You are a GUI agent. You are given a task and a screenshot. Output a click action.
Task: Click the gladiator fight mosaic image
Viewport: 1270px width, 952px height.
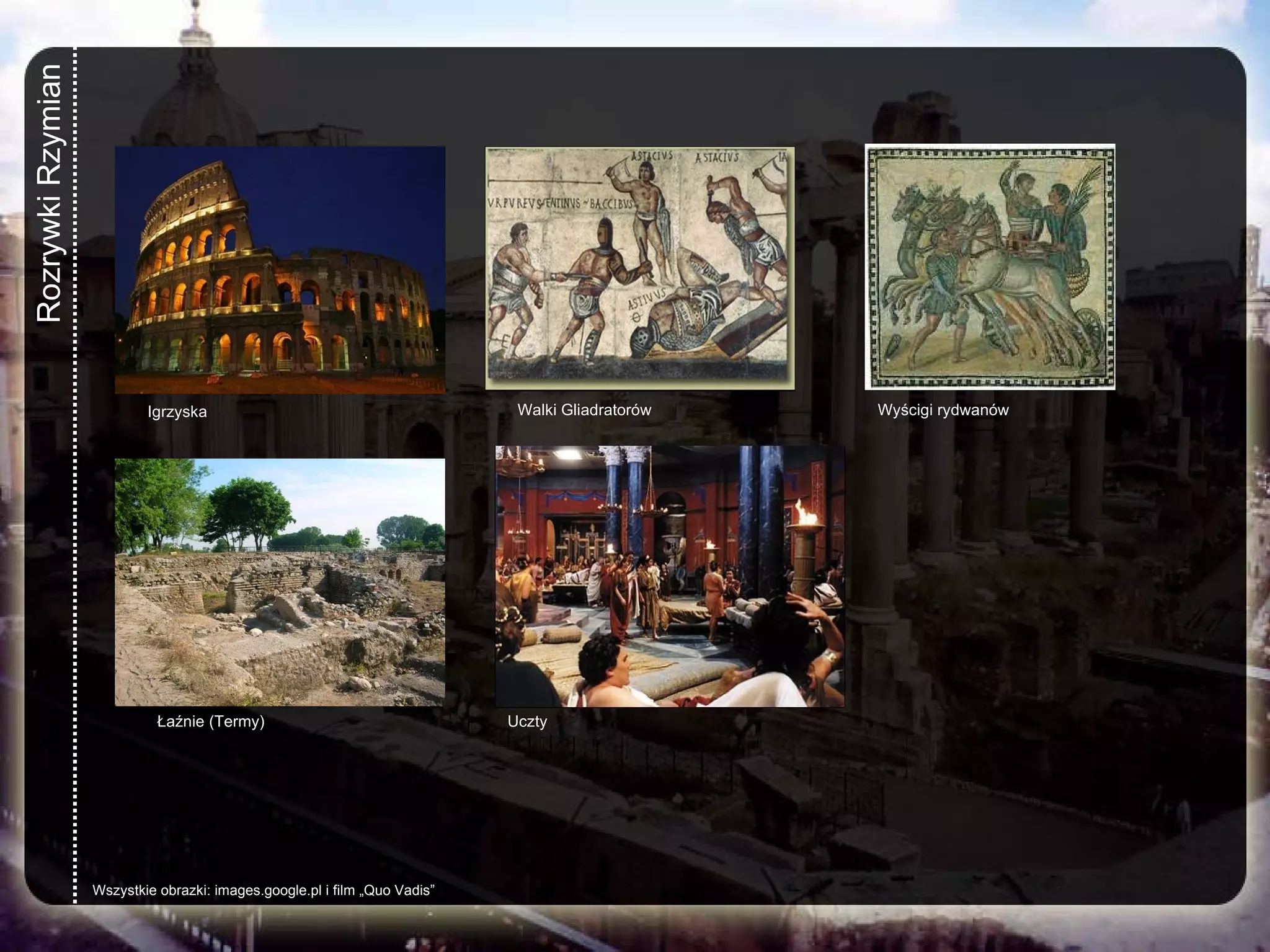point(640,268)
